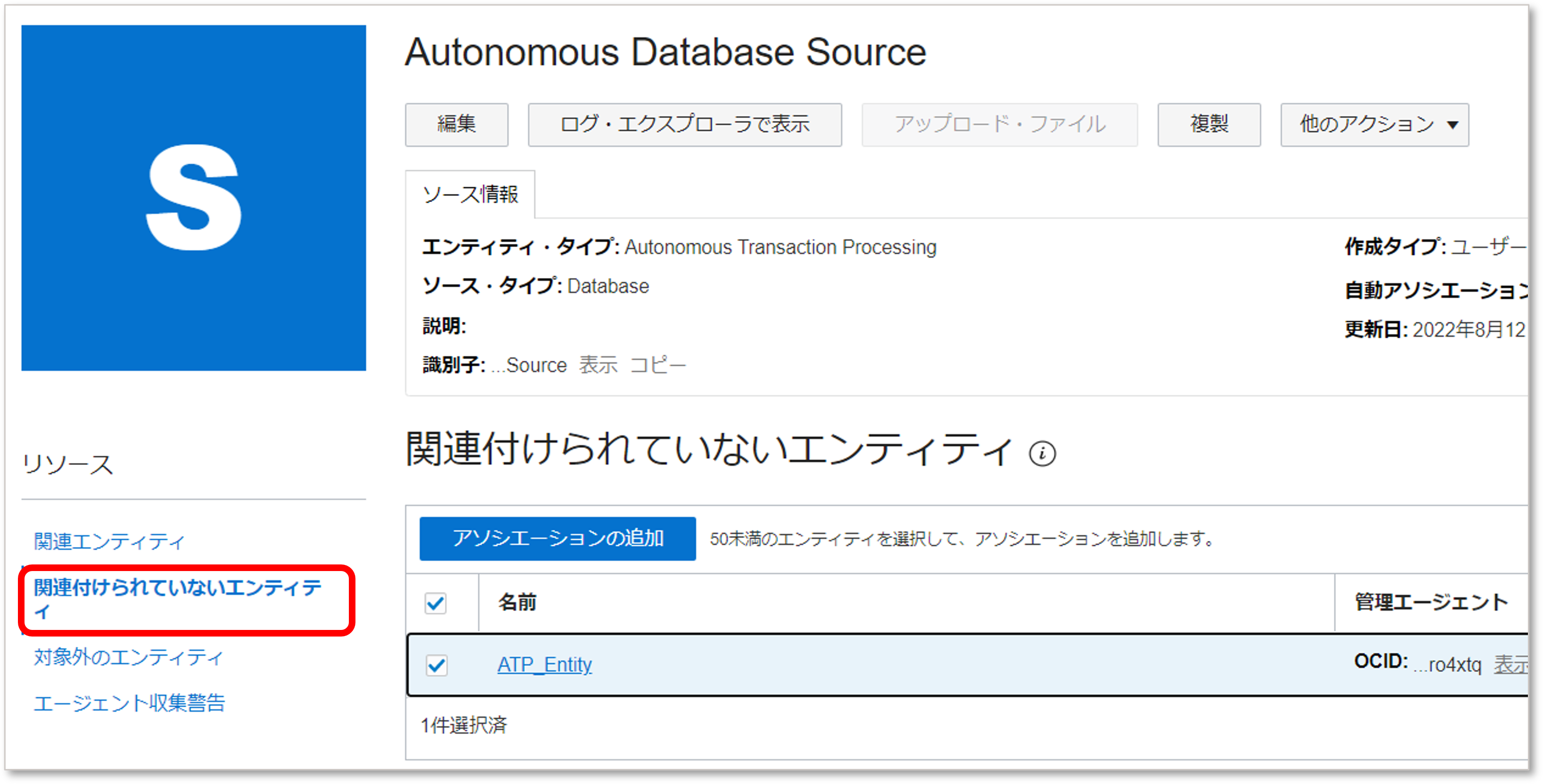Open the source in ログ・エクスプローラで表示
The image size is (1543, 784).
click(685, 124)
